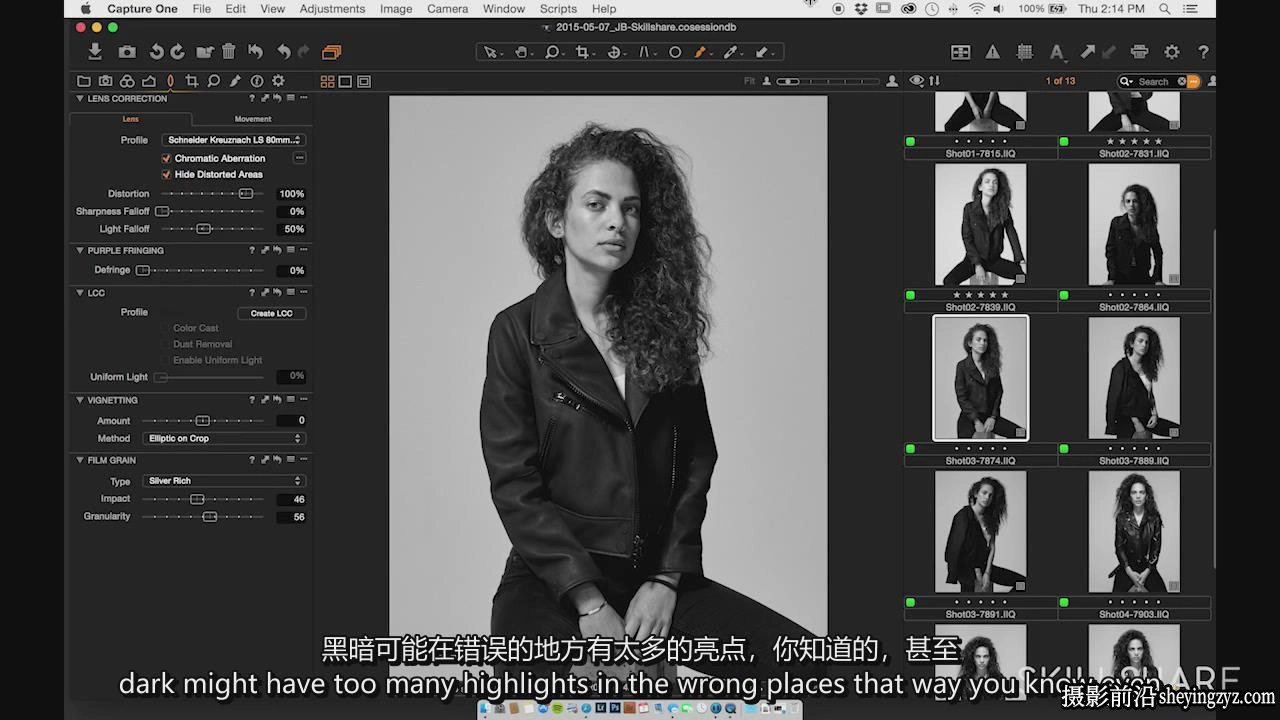Collapse the LCC panel

point(80,293)
